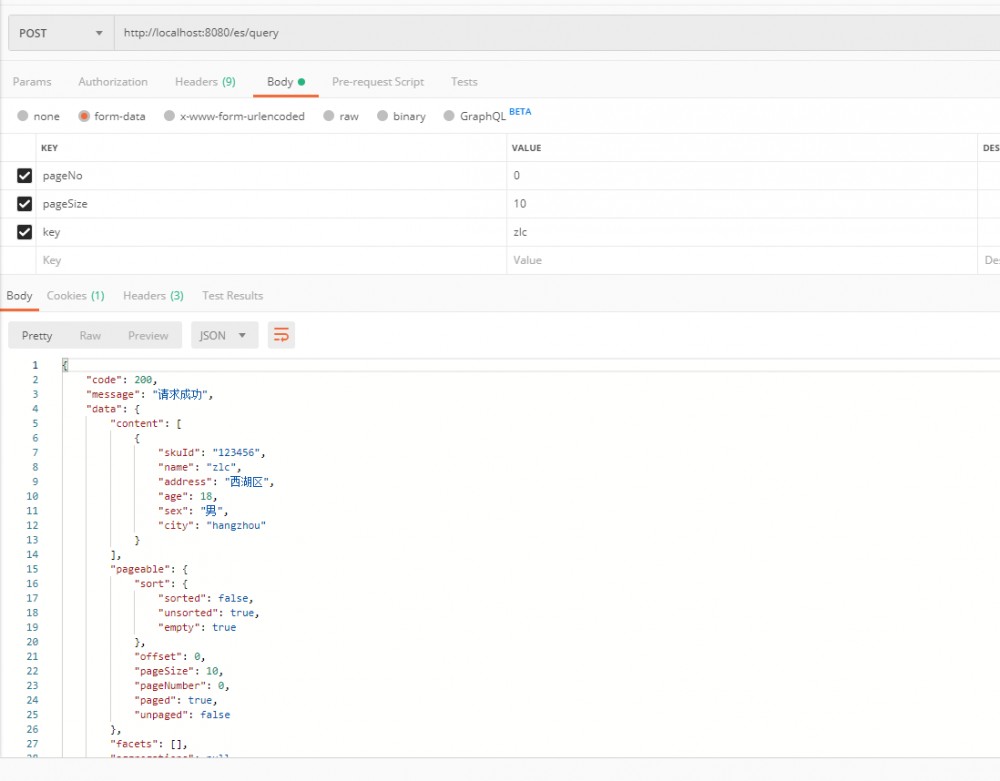Uncheck the pageNo parameter row

coord(24,175)
